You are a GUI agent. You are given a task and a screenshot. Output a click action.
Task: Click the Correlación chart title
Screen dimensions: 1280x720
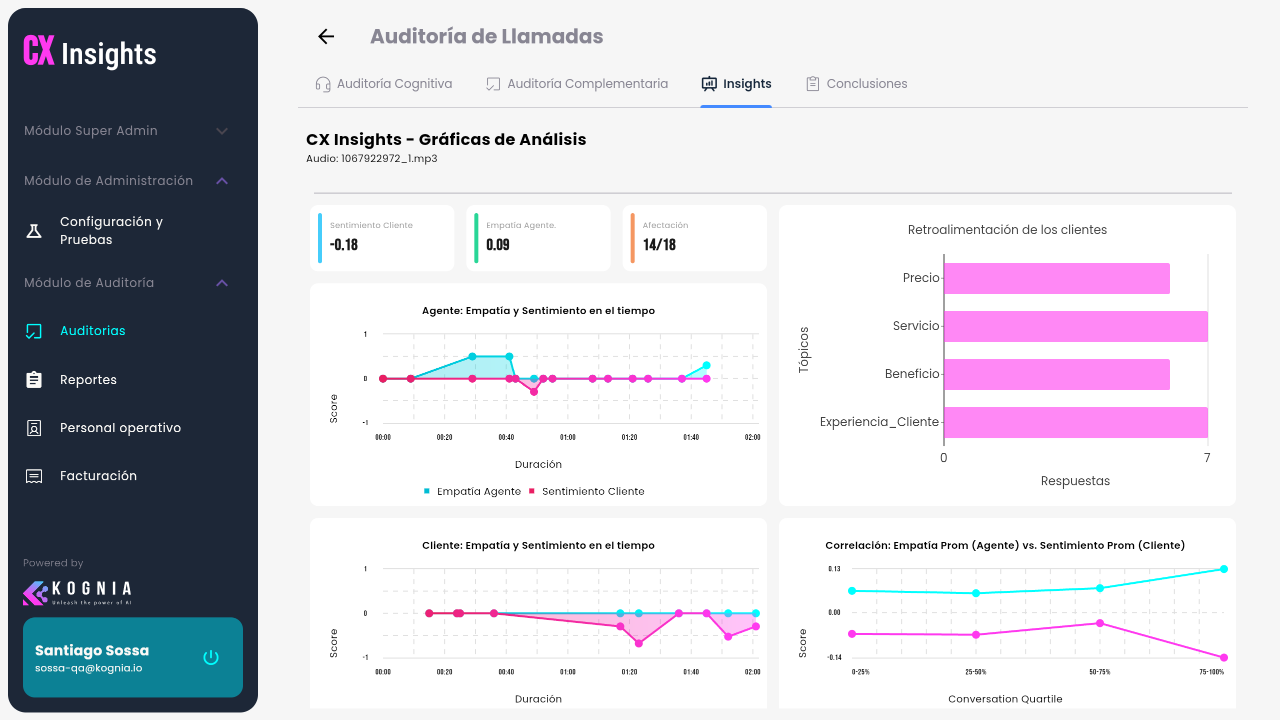tap(1005, 546)
